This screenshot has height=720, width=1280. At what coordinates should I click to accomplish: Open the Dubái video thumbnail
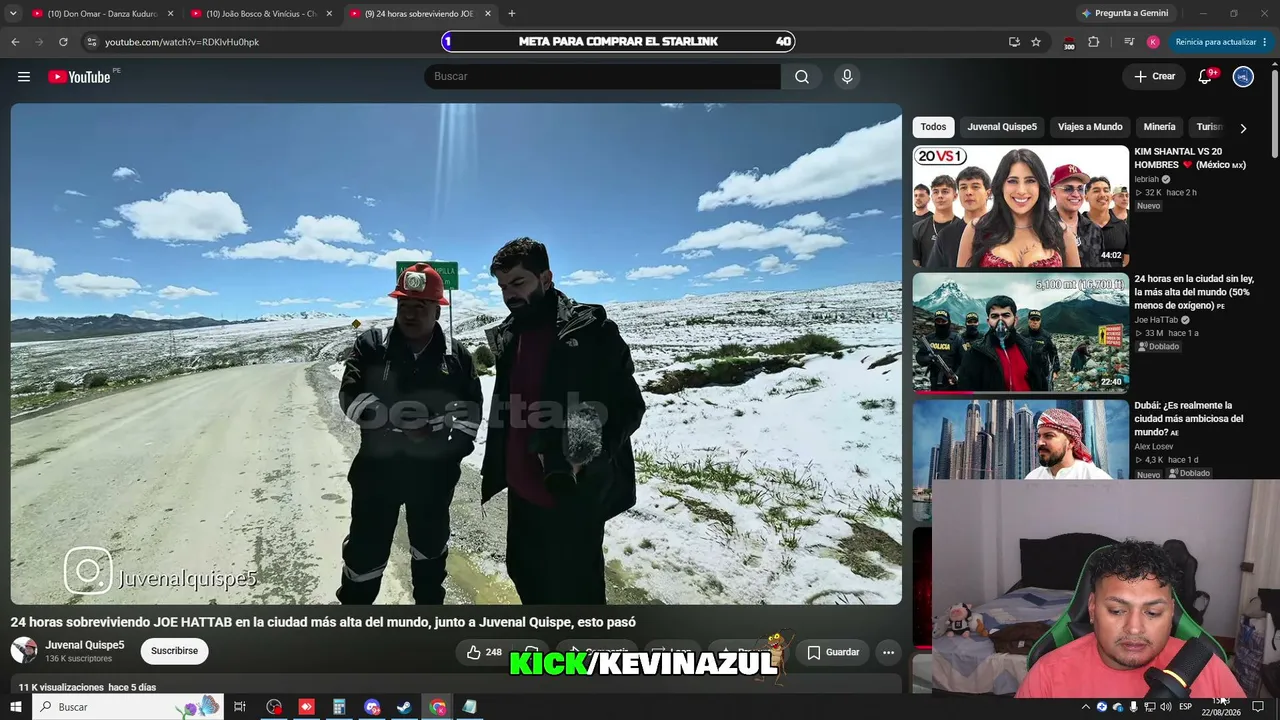[x=1020, y=440]
